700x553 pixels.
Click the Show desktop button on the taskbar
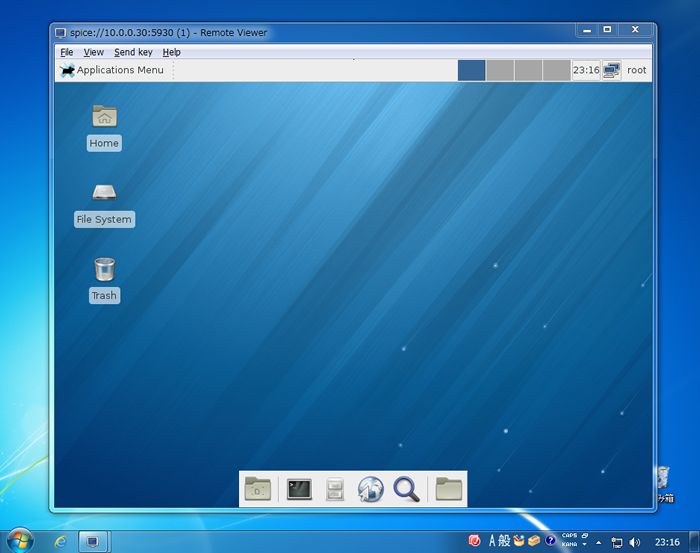pyautogui.click(x=694, y=542)
